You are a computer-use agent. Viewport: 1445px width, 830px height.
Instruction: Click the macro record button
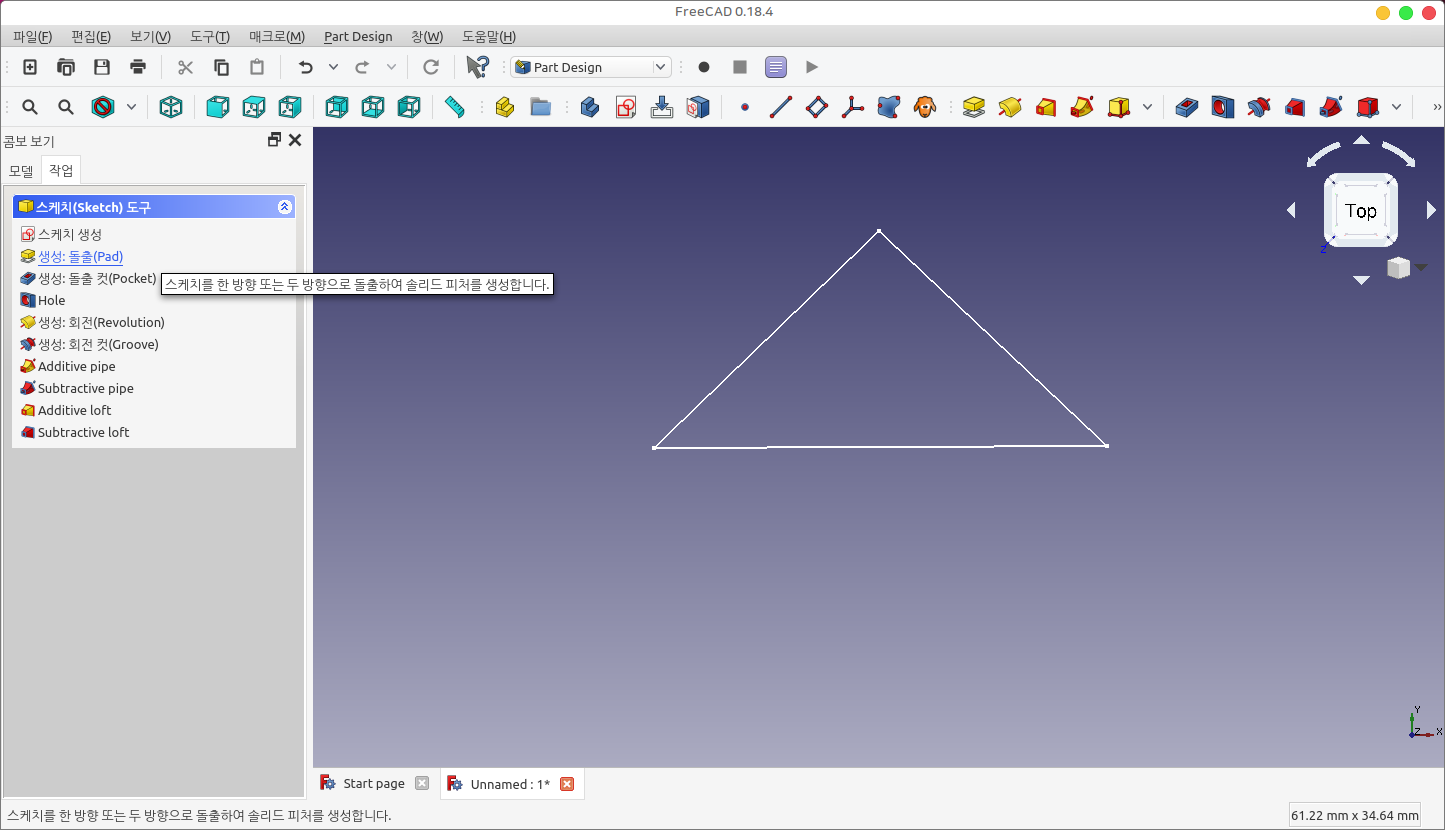tap(704, 67)
